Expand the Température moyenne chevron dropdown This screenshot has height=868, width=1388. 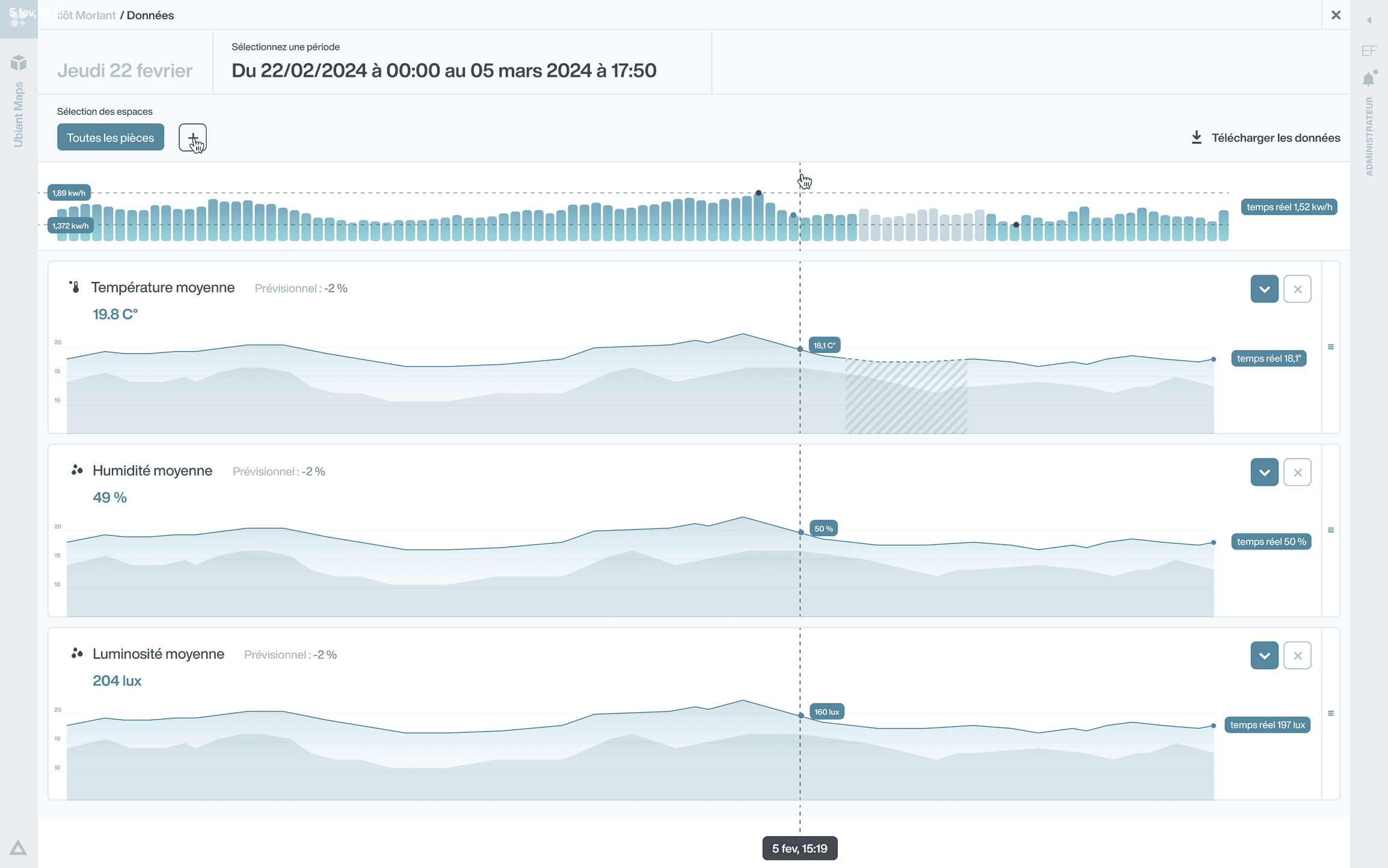click(x=1264, y=289)
